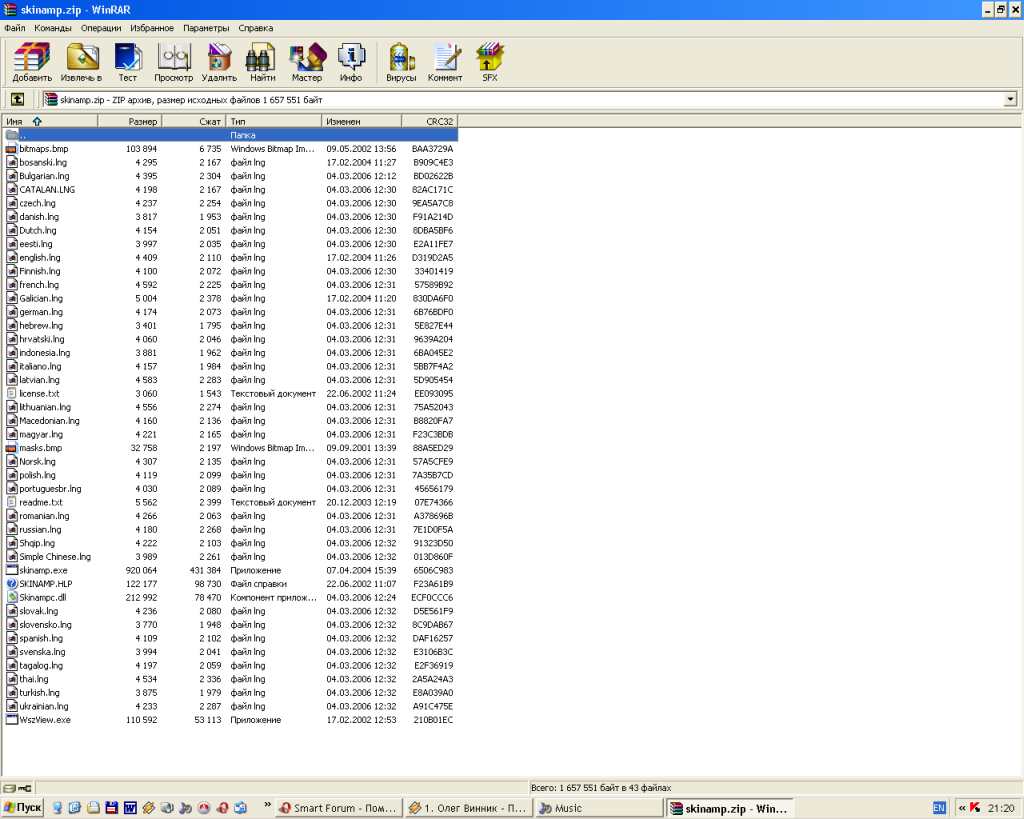
Task: Sort by the CRC32 column header
Action: click(430, 121)
